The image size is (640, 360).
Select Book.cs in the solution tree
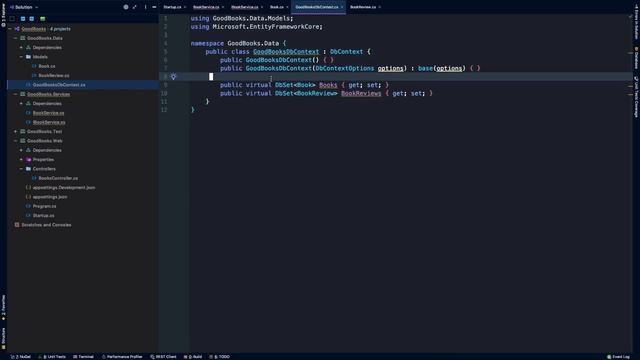tap(47, 66)
